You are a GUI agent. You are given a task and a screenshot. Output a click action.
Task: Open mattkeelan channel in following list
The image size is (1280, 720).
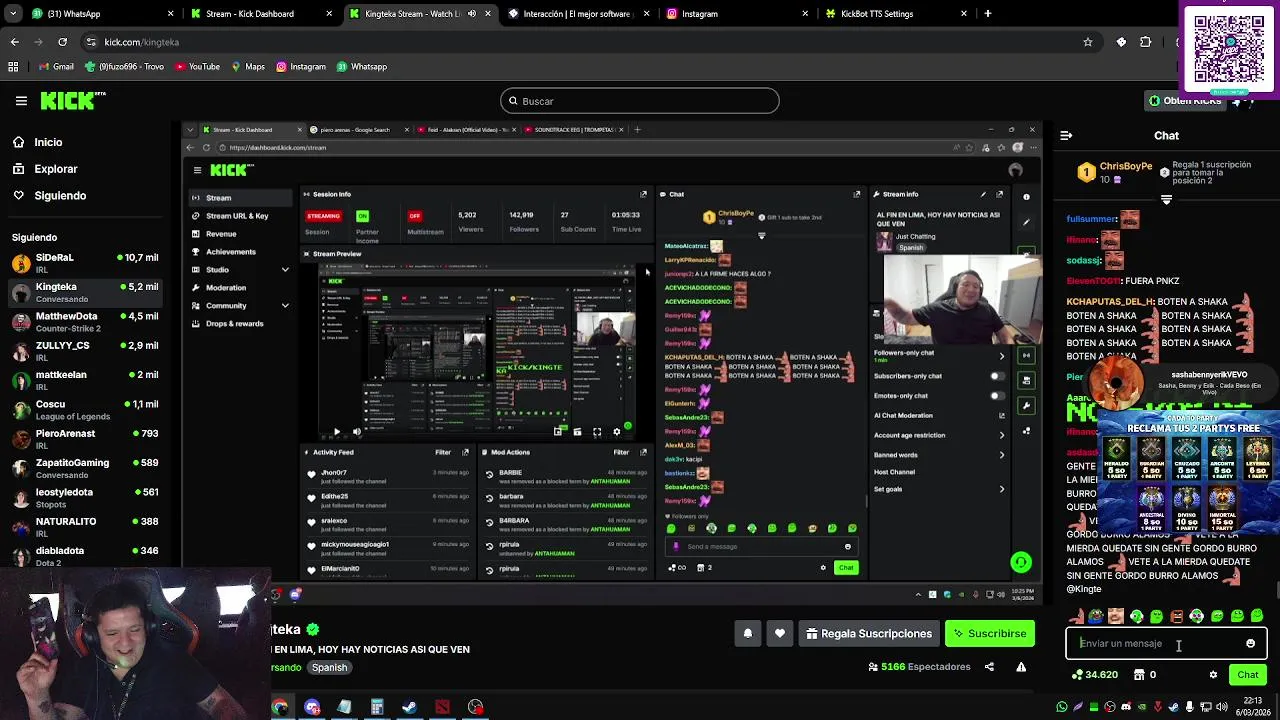pyautogui.click(x=85, y=380)
